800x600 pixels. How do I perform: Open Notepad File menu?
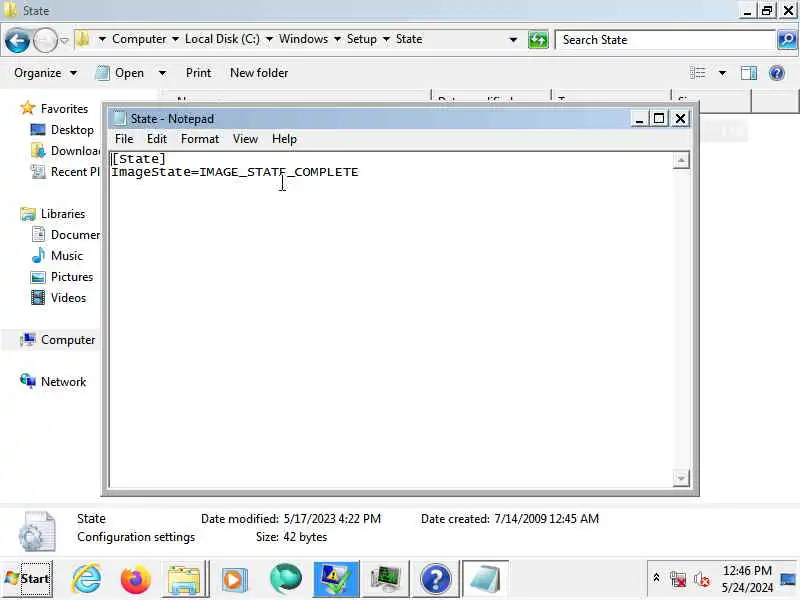click(x=124, y=139)
